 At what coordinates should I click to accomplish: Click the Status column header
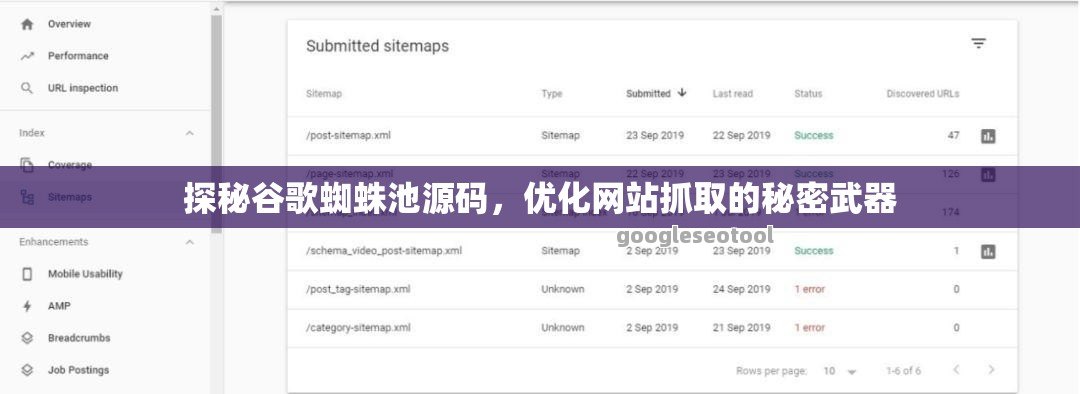808,94
